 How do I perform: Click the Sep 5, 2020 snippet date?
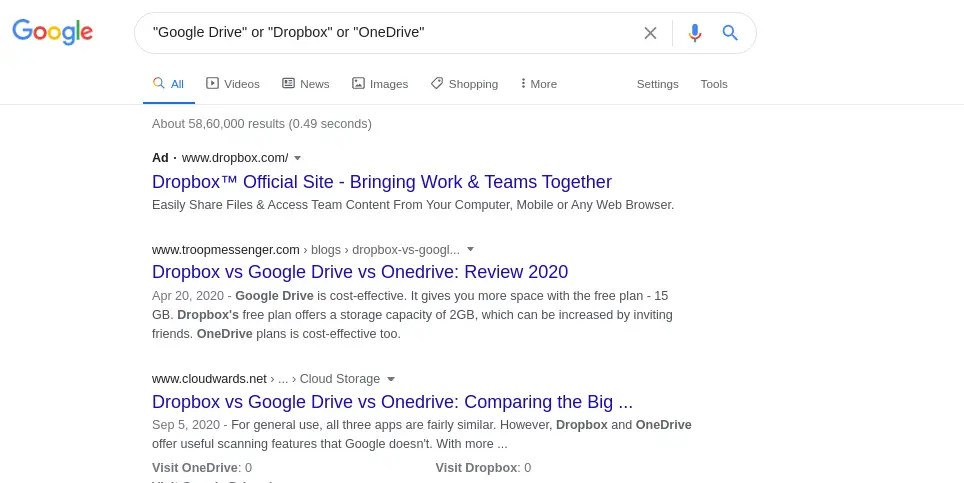pos(186,425)
